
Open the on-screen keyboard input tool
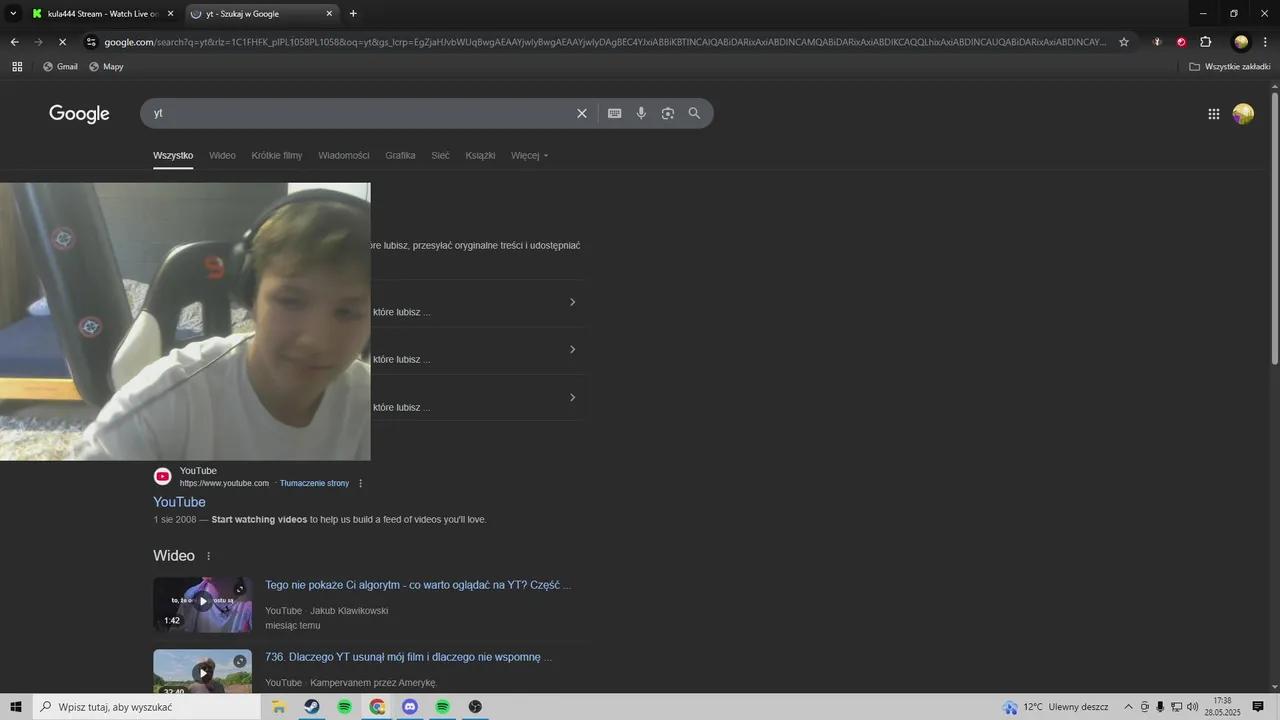pyautogui.click(x=615, y=113)
